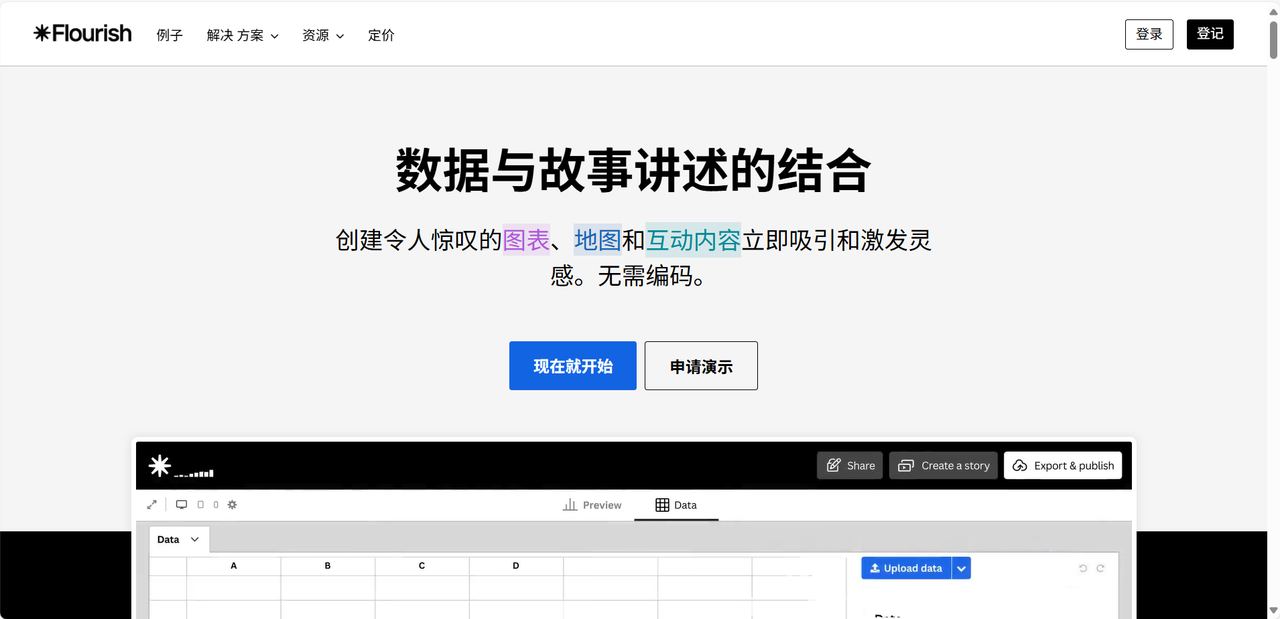Viewport: 1280px width, 619px height.
Task: Open the arrow dropdown beside Upload data
Action: [961, 568]
